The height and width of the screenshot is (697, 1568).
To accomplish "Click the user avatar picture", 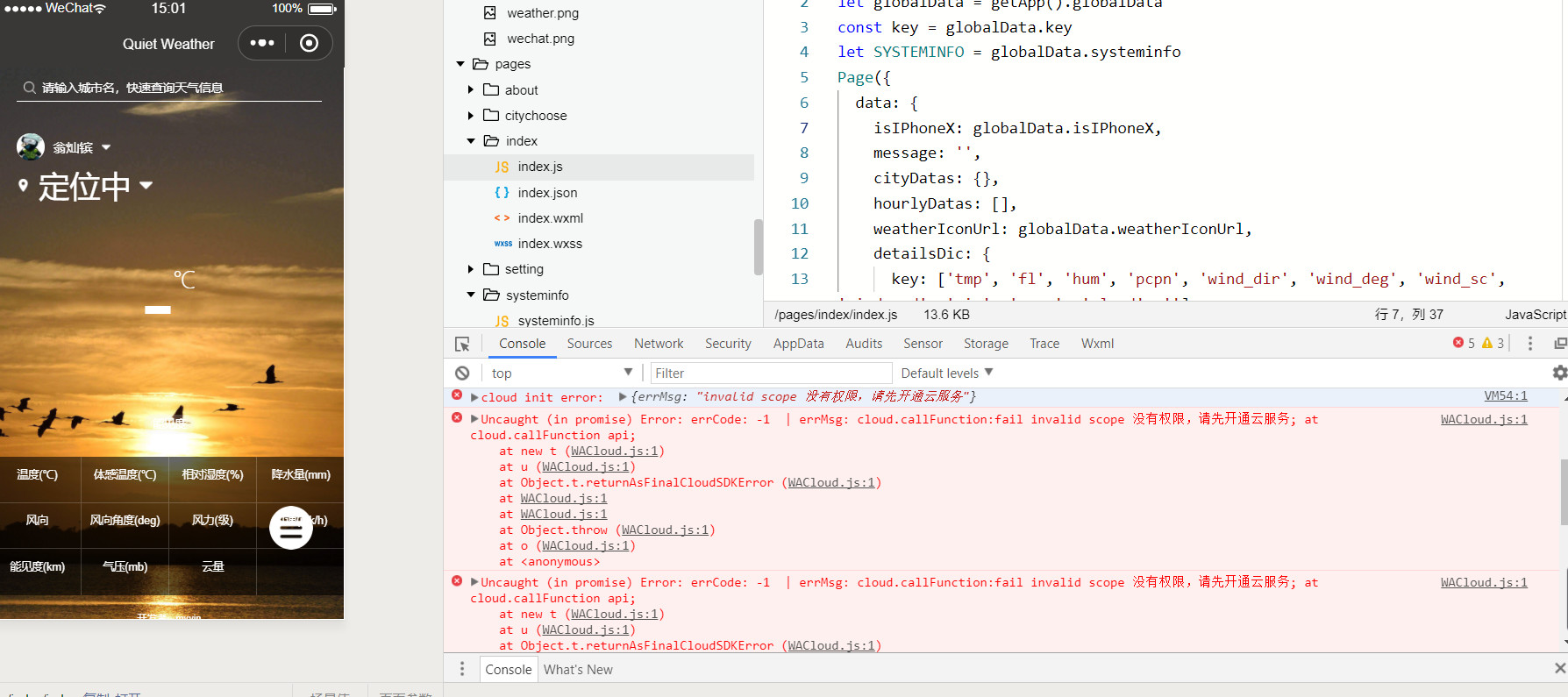I will (31, 147).
